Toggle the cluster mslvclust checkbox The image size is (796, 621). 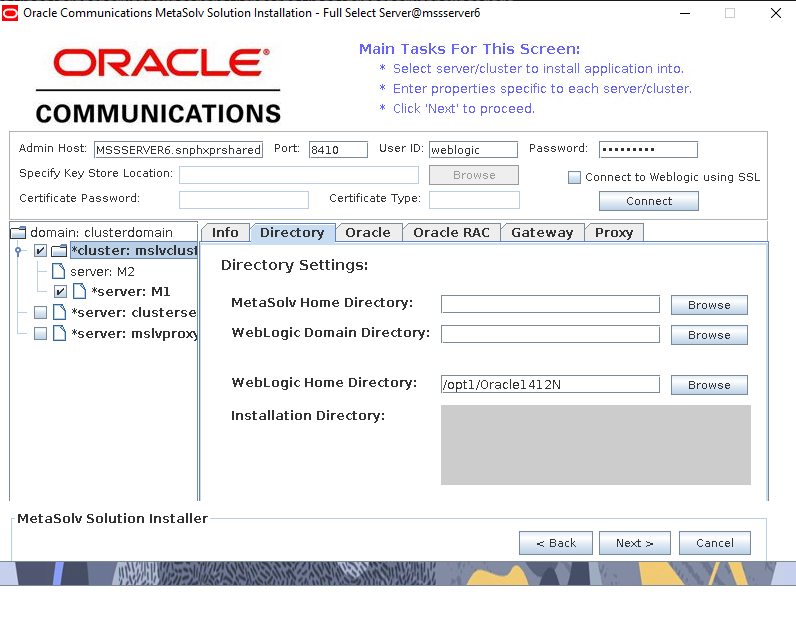[41, 250]
